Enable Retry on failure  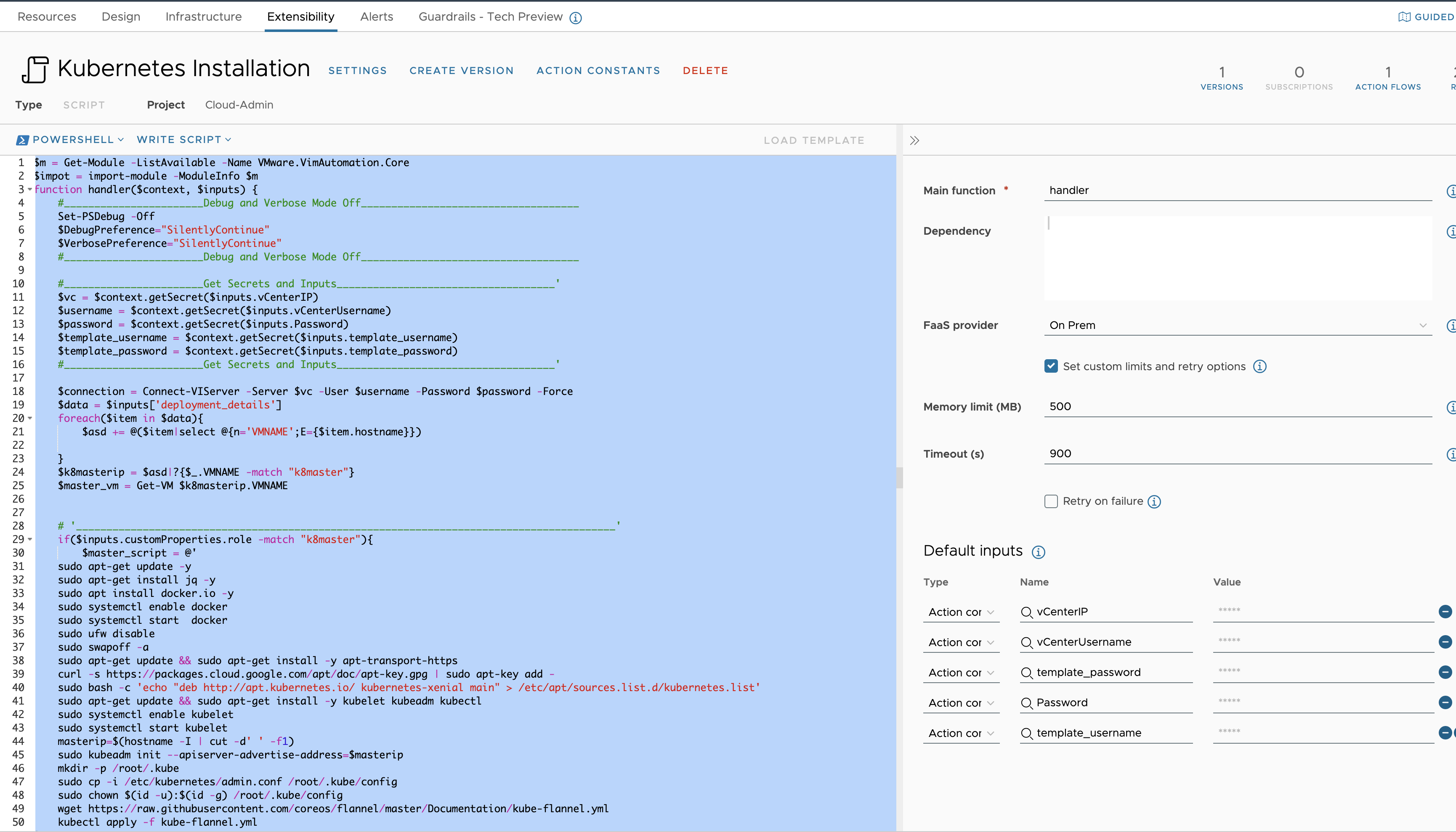click(1051, 501)
